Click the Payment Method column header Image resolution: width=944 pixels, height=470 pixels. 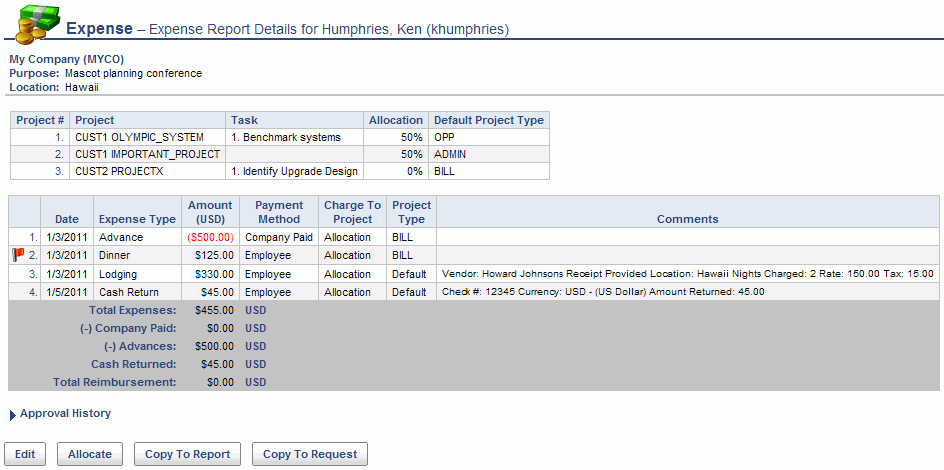[x=279, y=212]
